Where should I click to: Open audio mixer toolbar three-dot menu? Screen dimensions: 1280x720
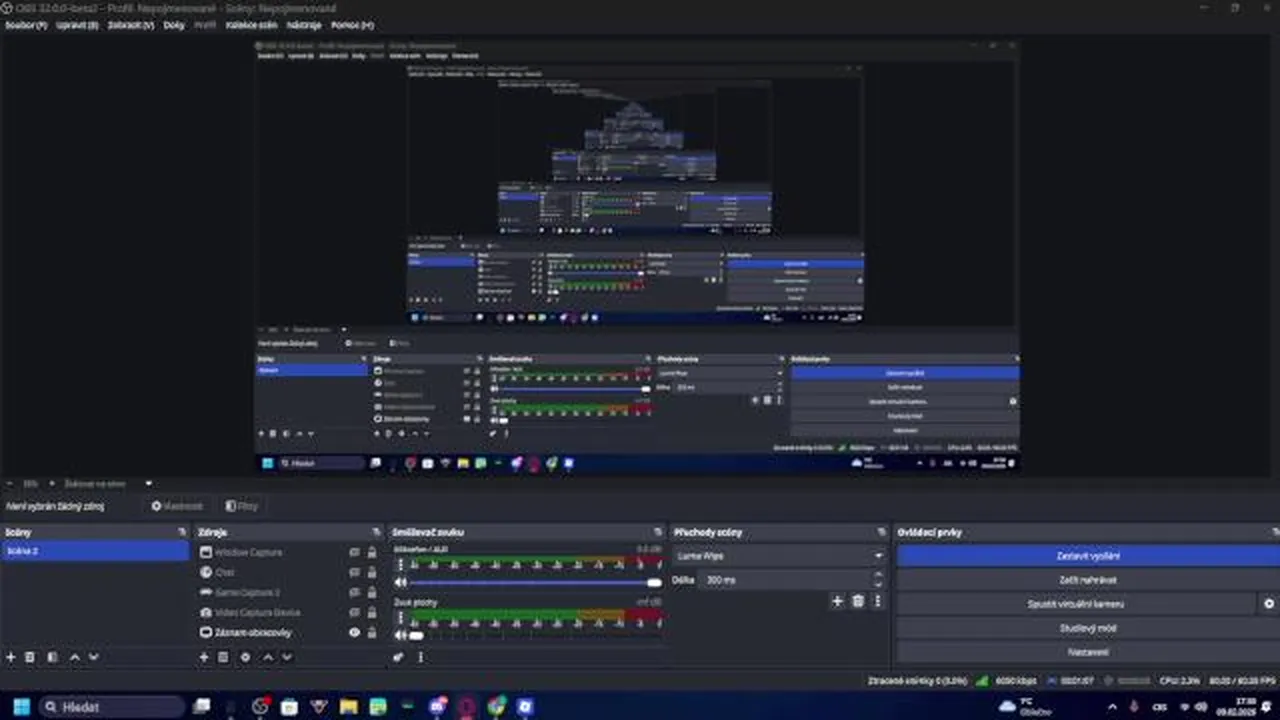(420, 657)
